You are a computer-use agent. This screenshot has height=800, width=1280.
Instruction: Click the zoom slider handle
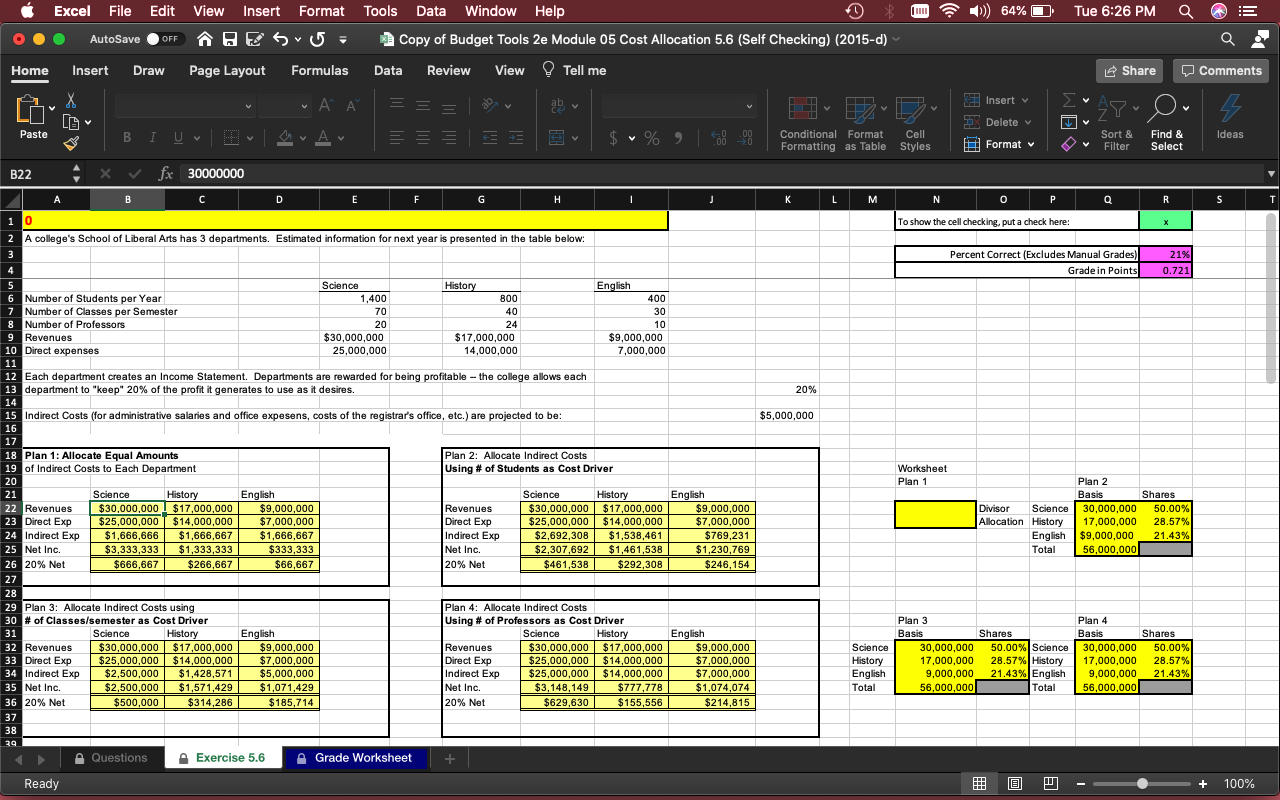1143,783
